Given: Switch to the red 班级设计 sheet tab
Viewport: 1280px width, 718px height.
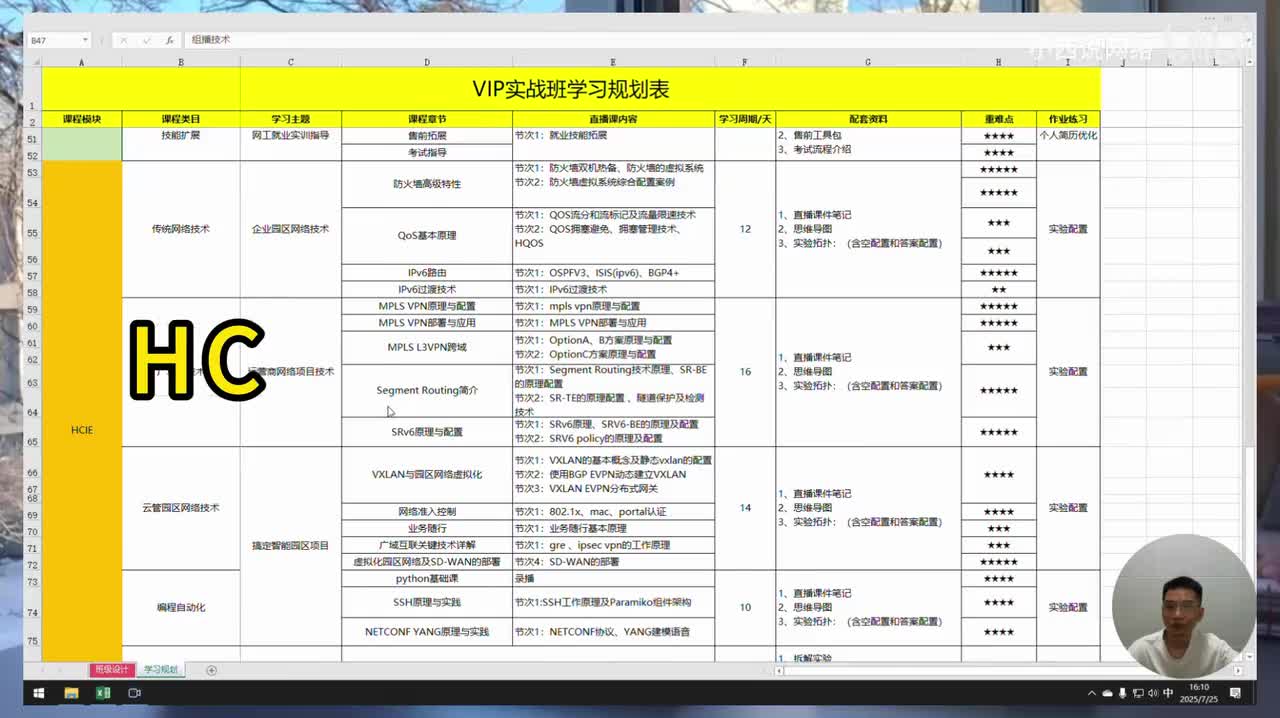Looking at the screenshot, I should (111, 670).
